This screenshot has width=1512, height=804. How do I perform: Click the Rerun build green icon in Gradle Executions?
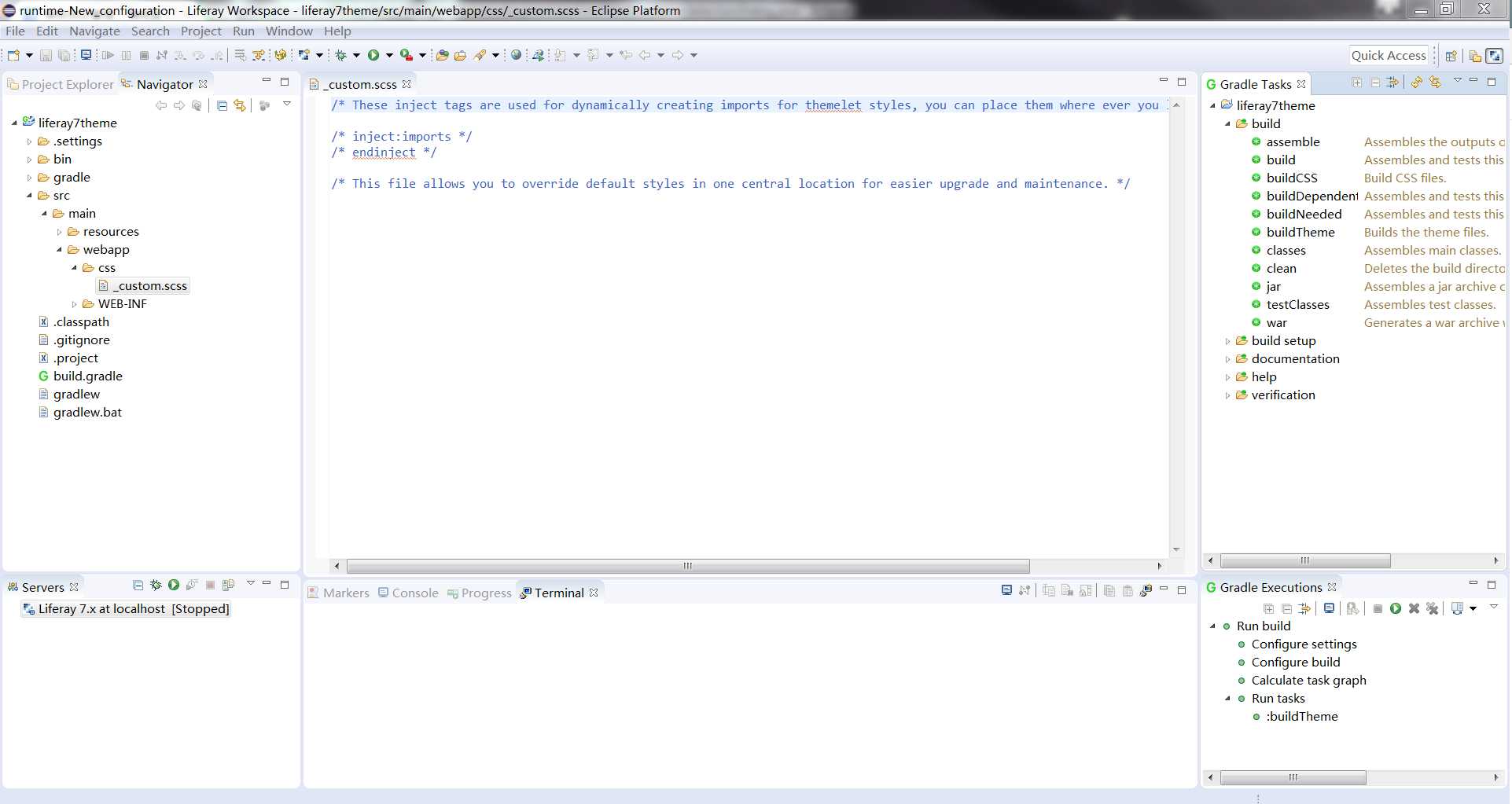pos(1396,608)
